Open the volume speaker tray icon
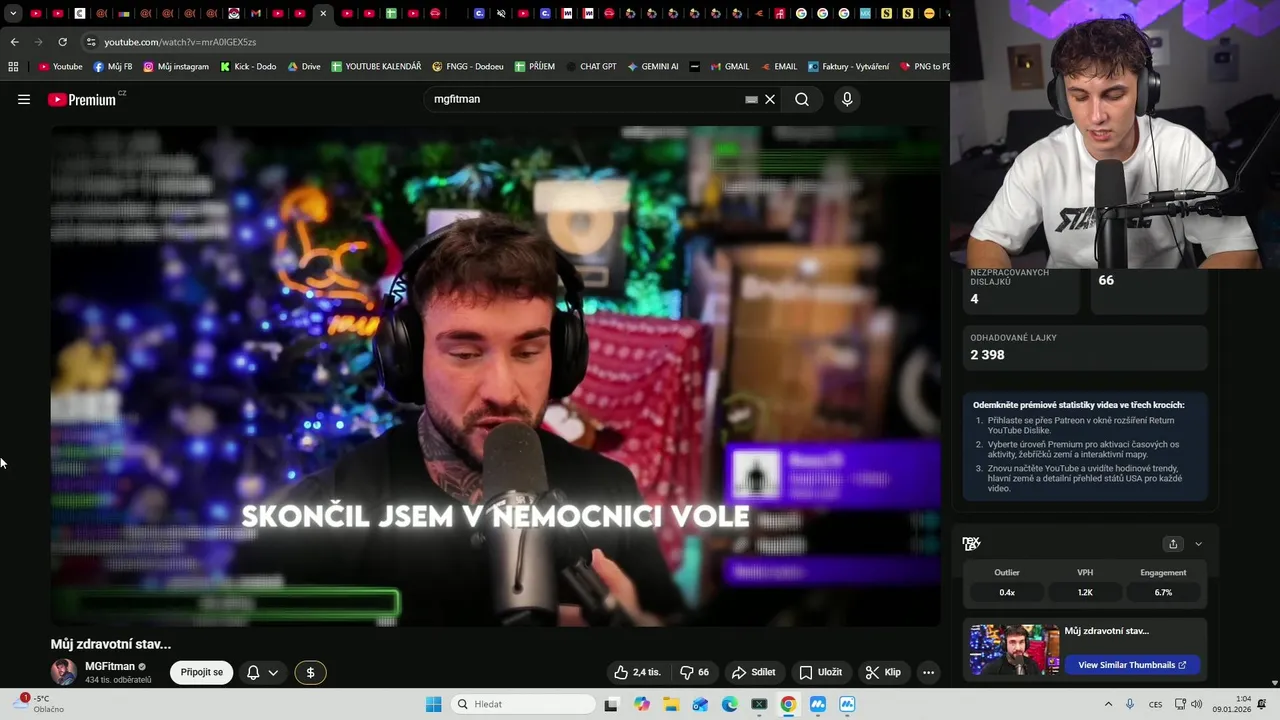 (1196, 704)
